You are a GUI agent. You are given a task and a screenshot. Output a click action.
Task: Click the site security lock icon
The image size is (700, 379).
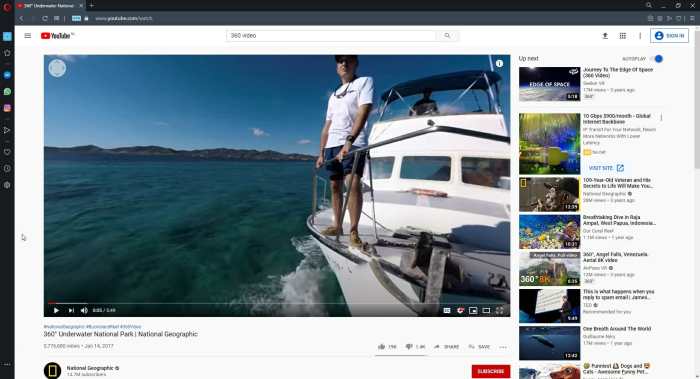(x=86, y=18)
